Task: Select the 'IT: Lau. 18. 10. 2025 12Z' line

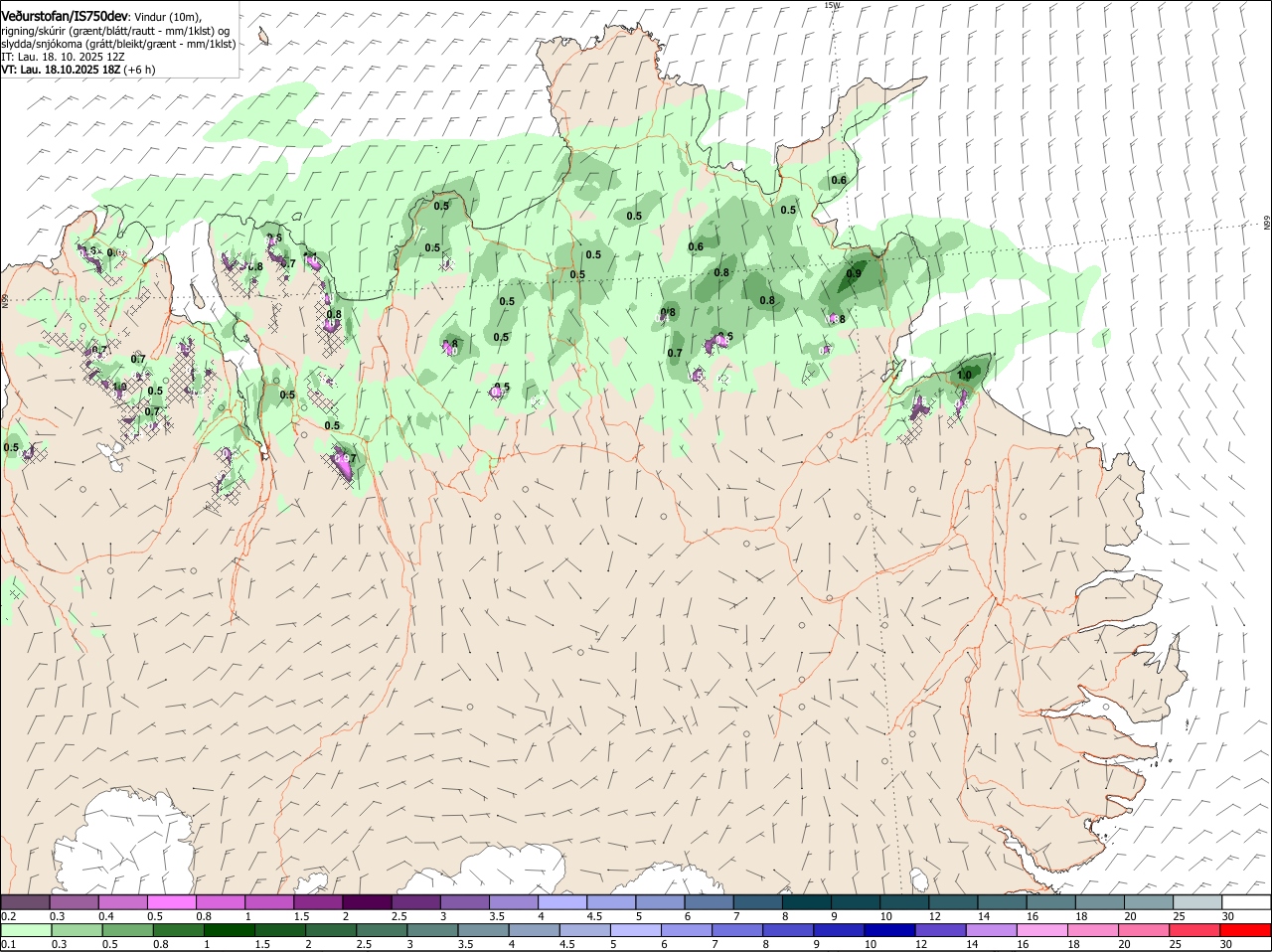Action: click(63, 57)
